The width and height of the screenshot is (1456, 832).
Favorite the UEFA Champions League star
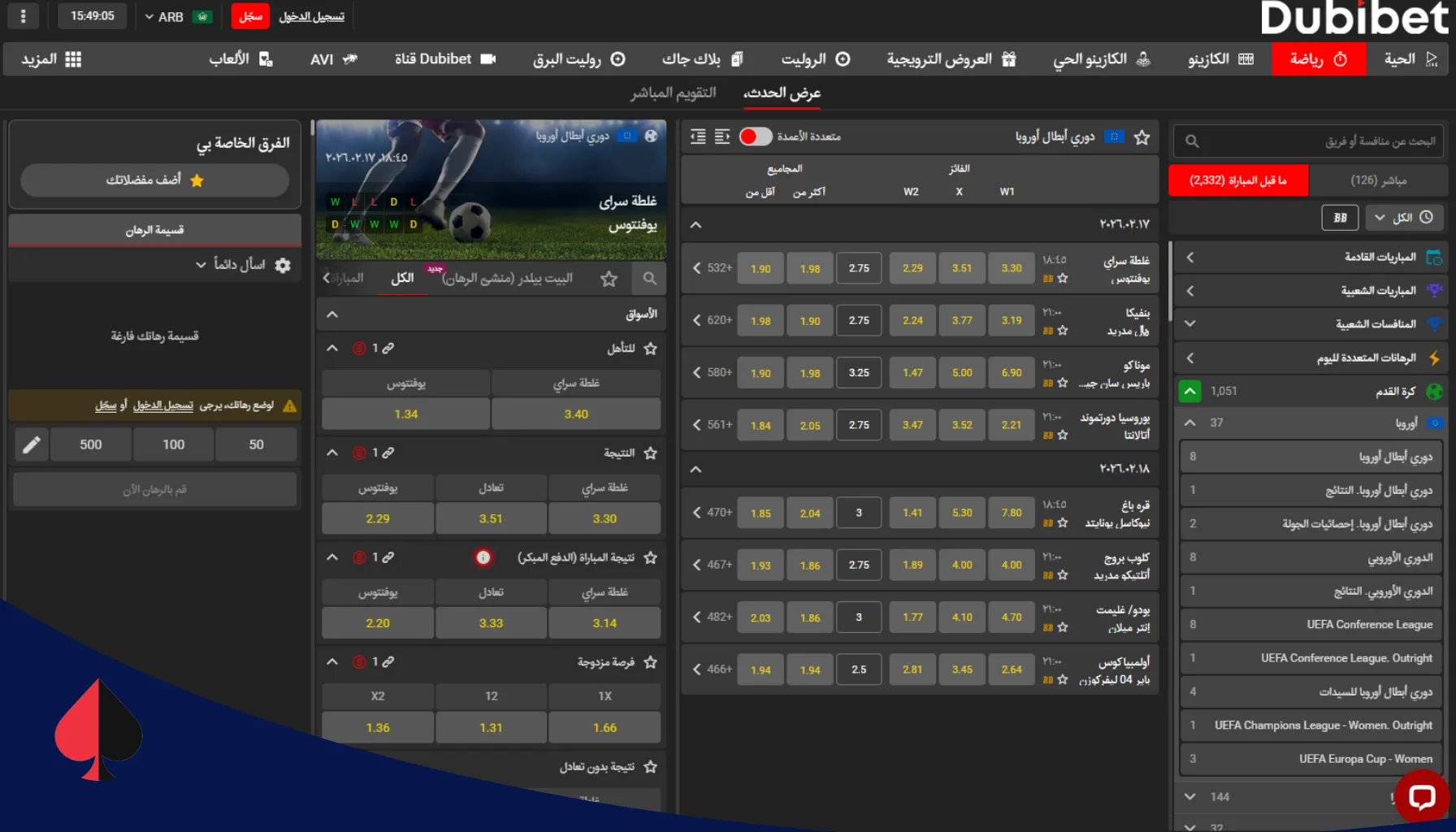(1142, 137)
